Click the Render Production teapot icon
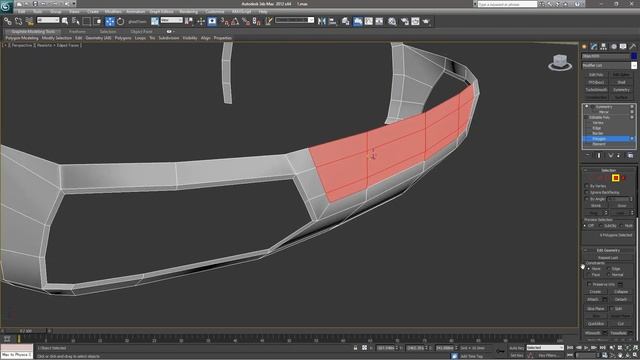The height and width of the screenshot is (360, 640). pos(426,21)
